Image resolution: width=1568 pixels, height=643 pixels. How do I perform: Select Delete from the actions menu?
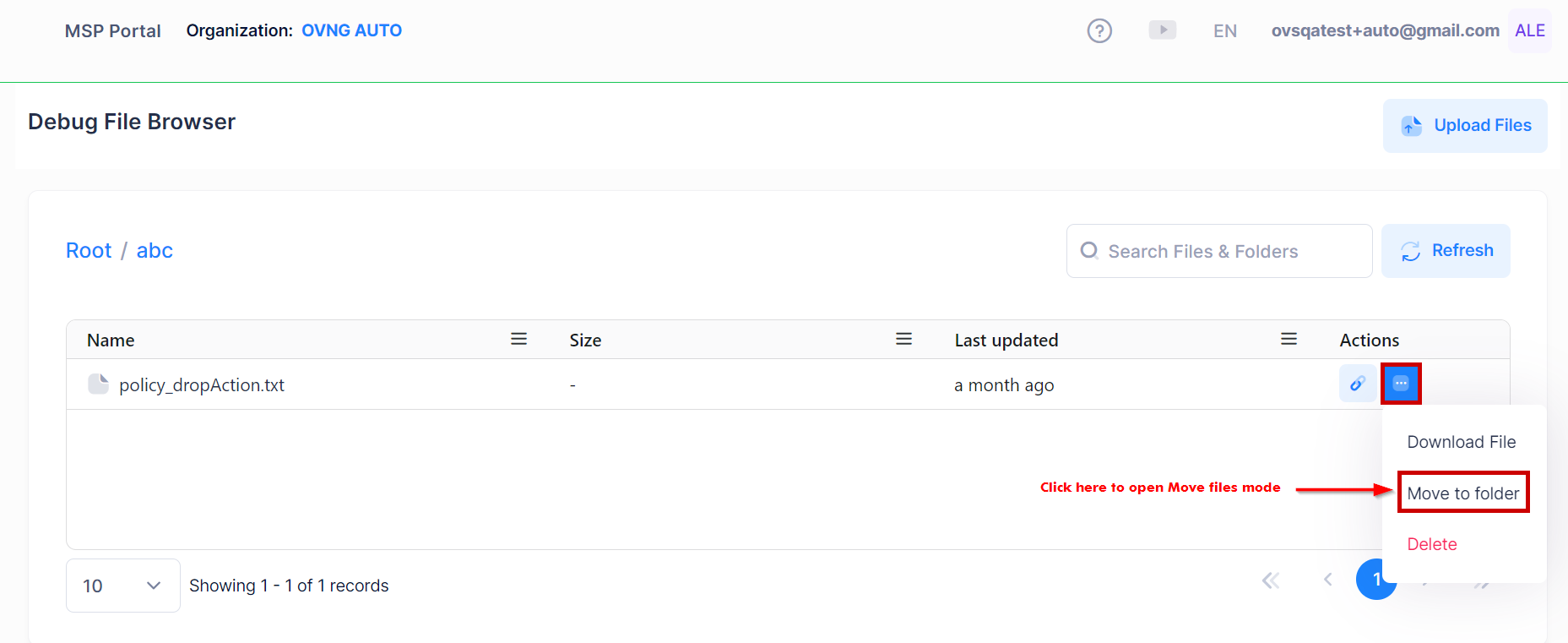[1432, 544]
